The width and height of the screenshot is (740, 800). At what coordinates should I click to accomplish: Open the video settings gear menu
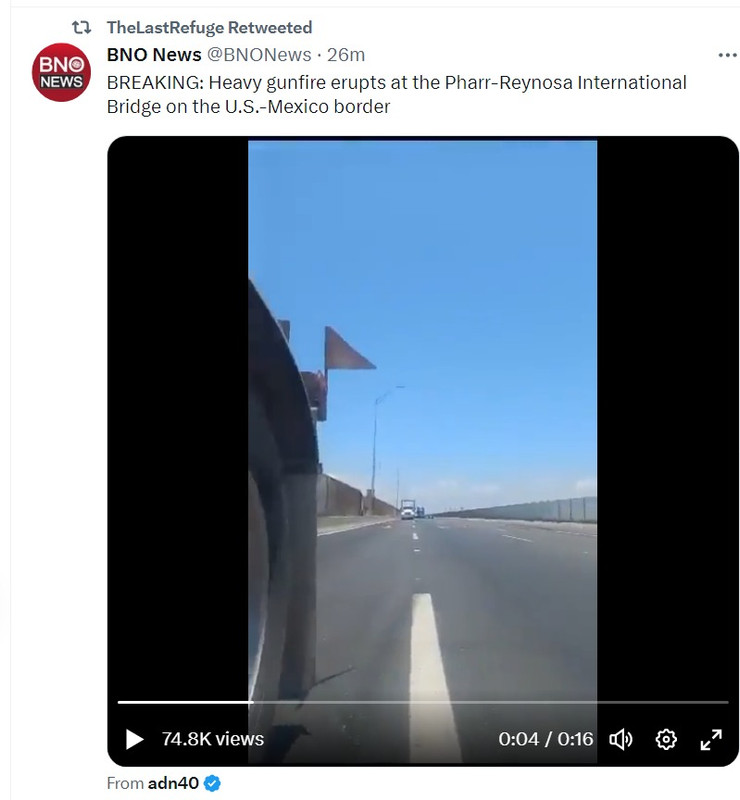point(666,739)
